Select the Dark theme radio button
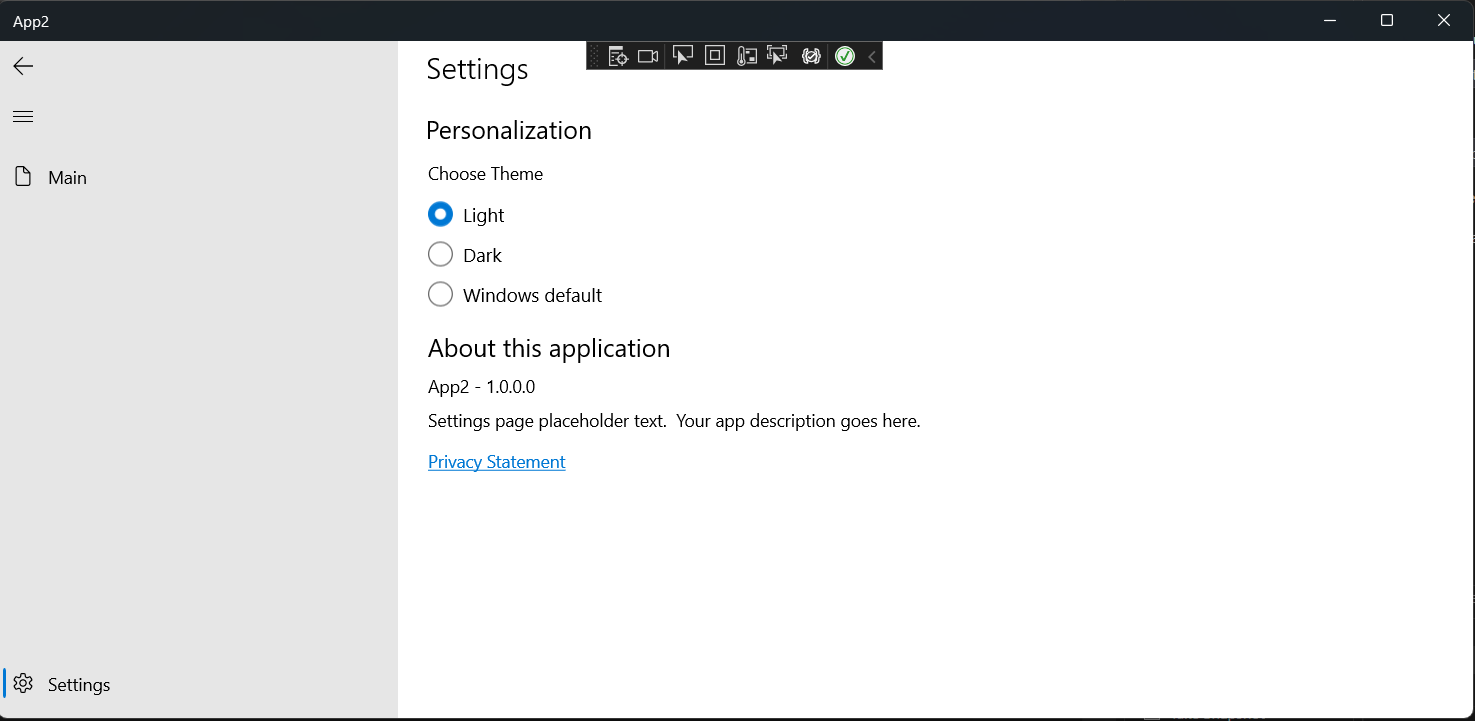 tap(440, 254)
